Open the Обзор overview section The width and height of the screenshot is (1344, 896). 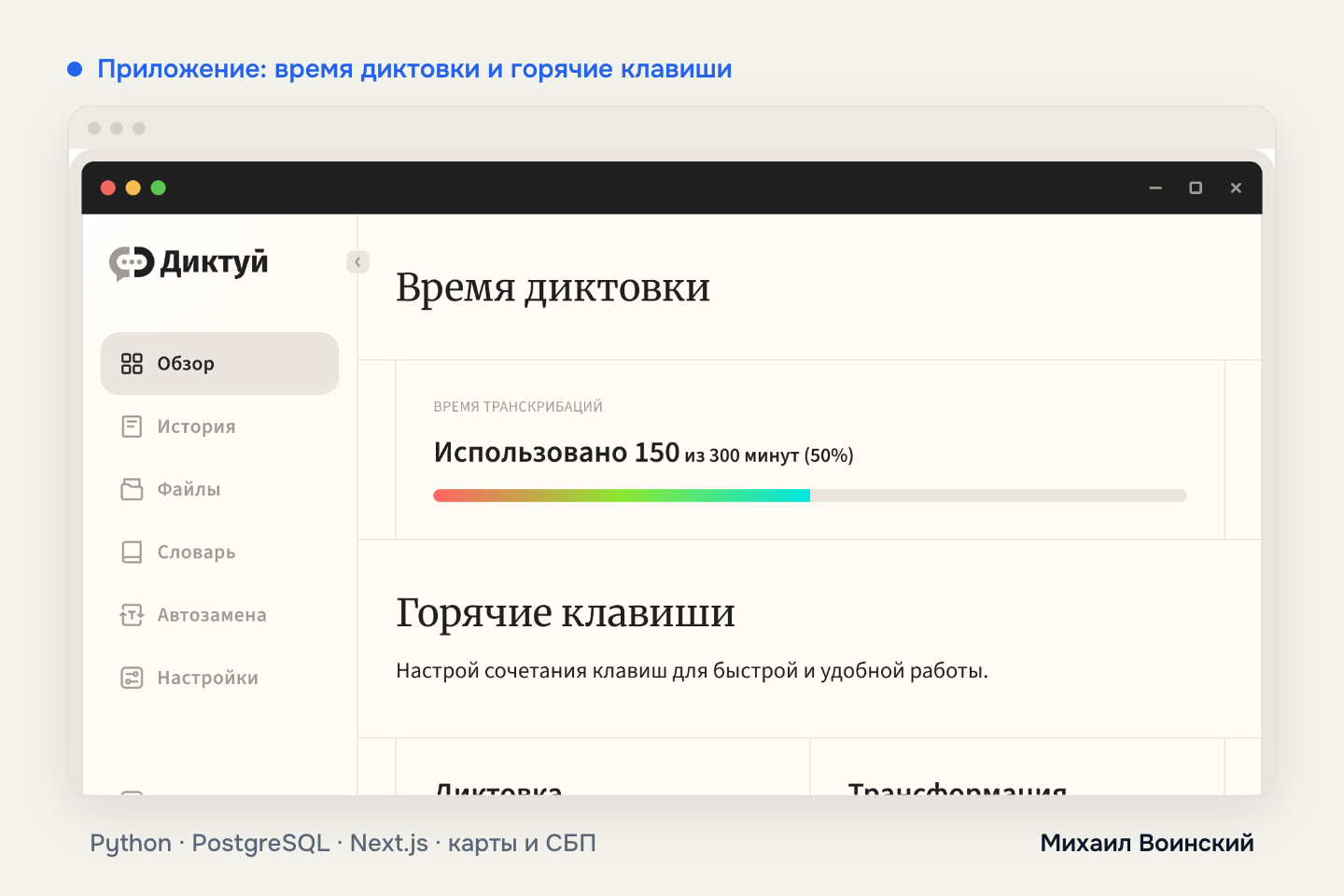pyautogui.click(x=219, y=363)
